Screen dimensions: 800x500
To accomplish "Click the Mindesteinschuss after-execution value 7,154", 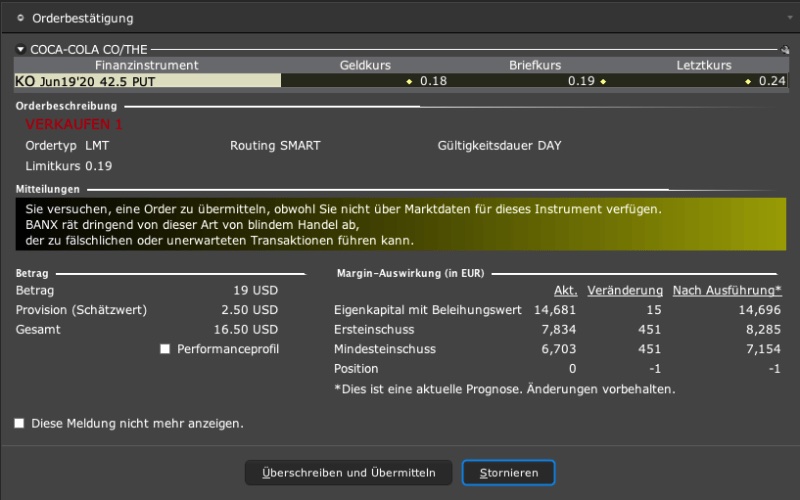I will tap(763, 349).
